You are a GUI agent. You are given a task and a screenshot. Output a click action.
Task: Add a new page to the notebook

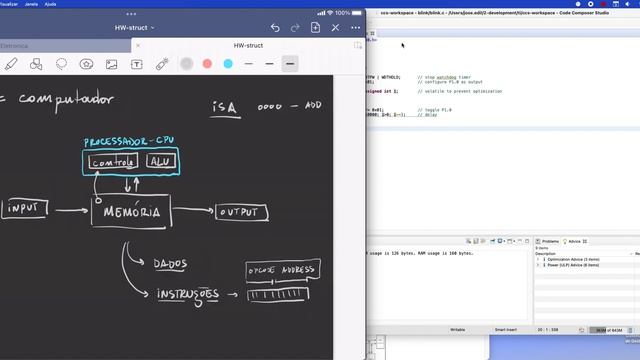(x=315, y=27)
